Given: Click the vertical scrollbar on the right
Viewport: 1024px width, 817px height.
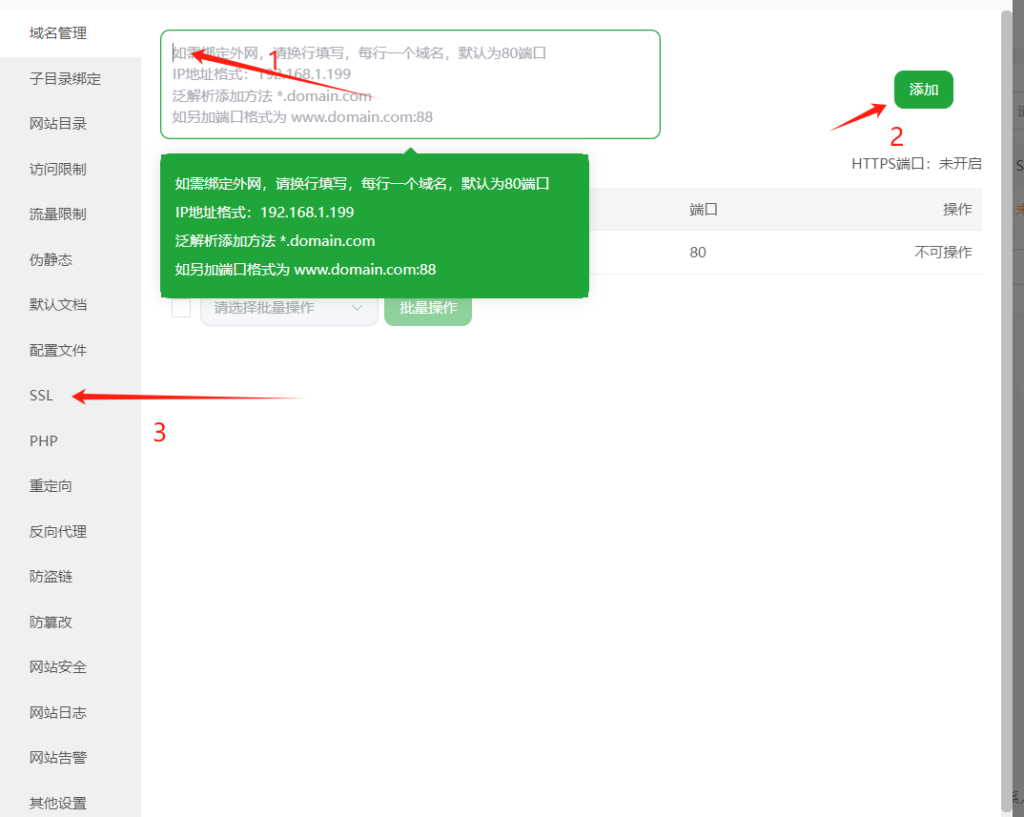Looking at the screenshot, I should (1007, 400).
